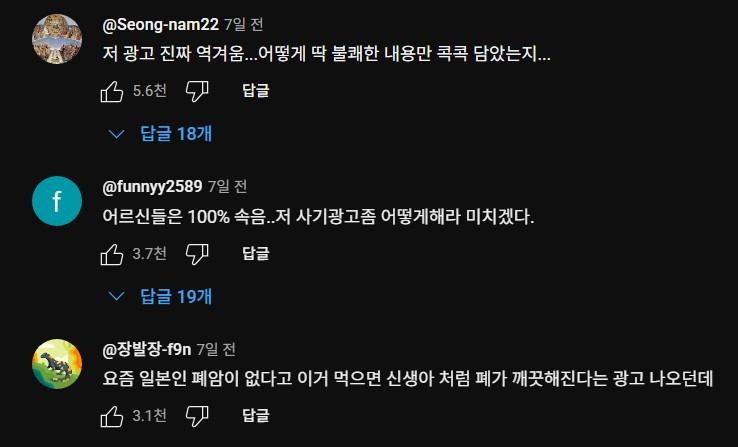
Task: Dislike the comment by @funnyy2589
Action: (197, 254)
